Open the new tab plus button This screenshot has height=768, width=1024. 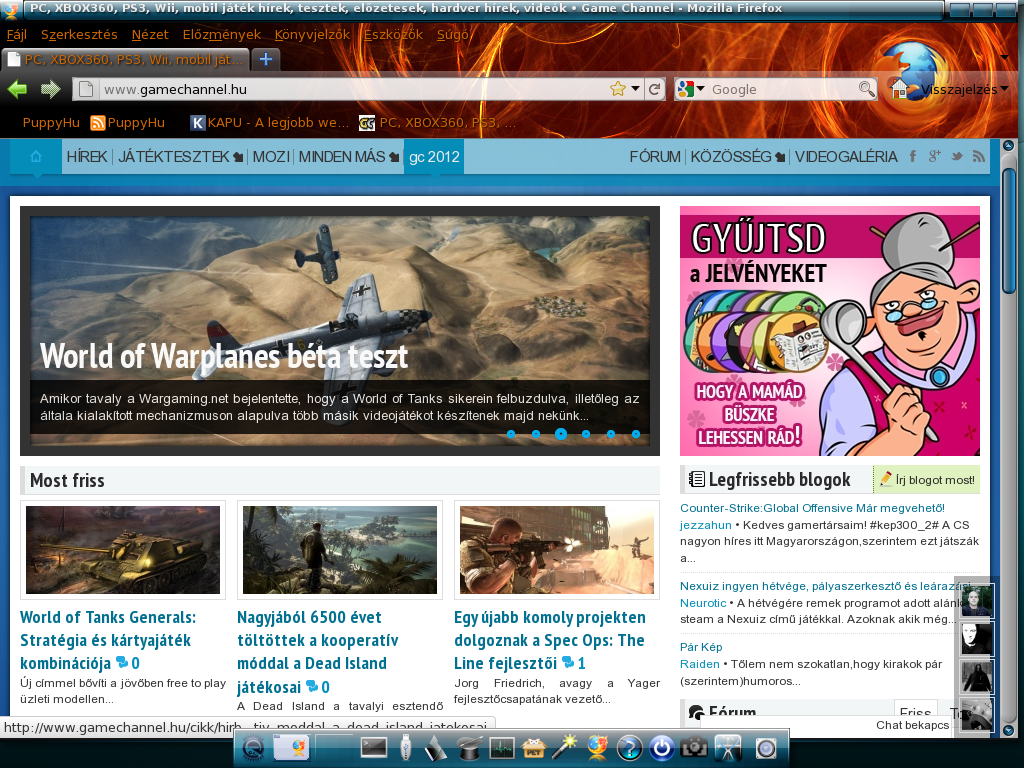(266, 59)
